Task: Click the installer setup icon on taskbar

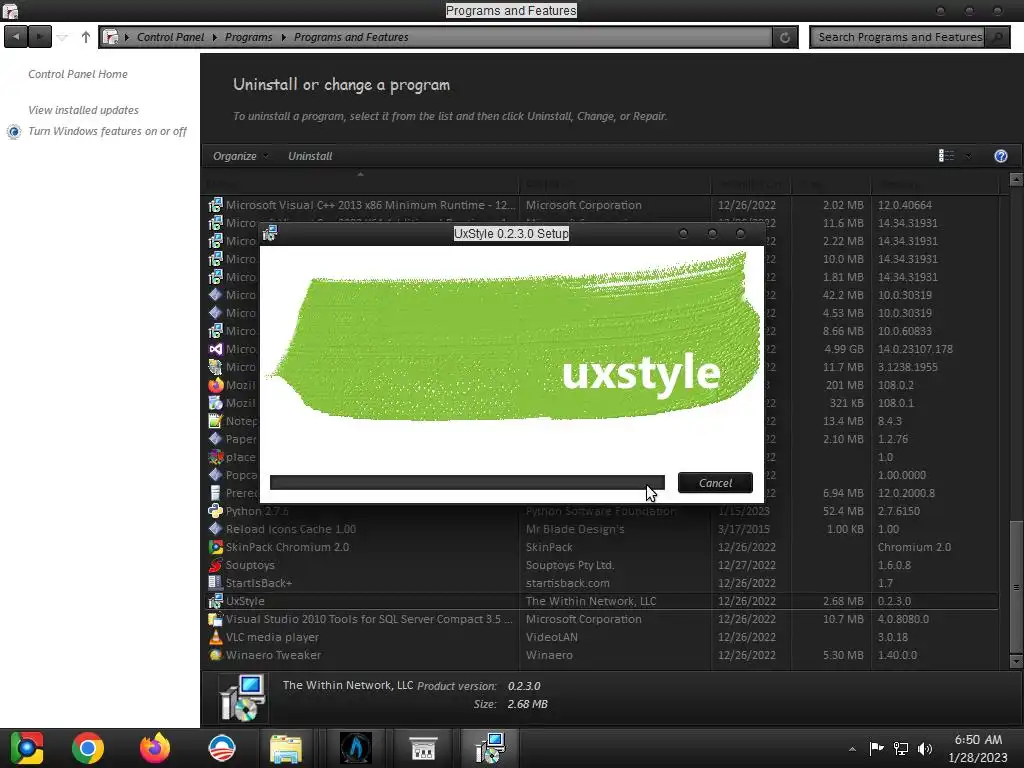Action: (x=490, y=748)
